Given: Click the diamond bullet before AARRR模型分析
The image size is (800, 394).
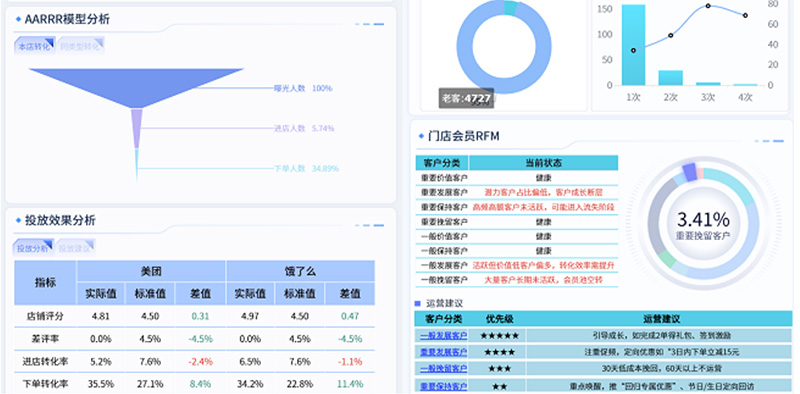Looking at the screenshot, I should point(19,19).
